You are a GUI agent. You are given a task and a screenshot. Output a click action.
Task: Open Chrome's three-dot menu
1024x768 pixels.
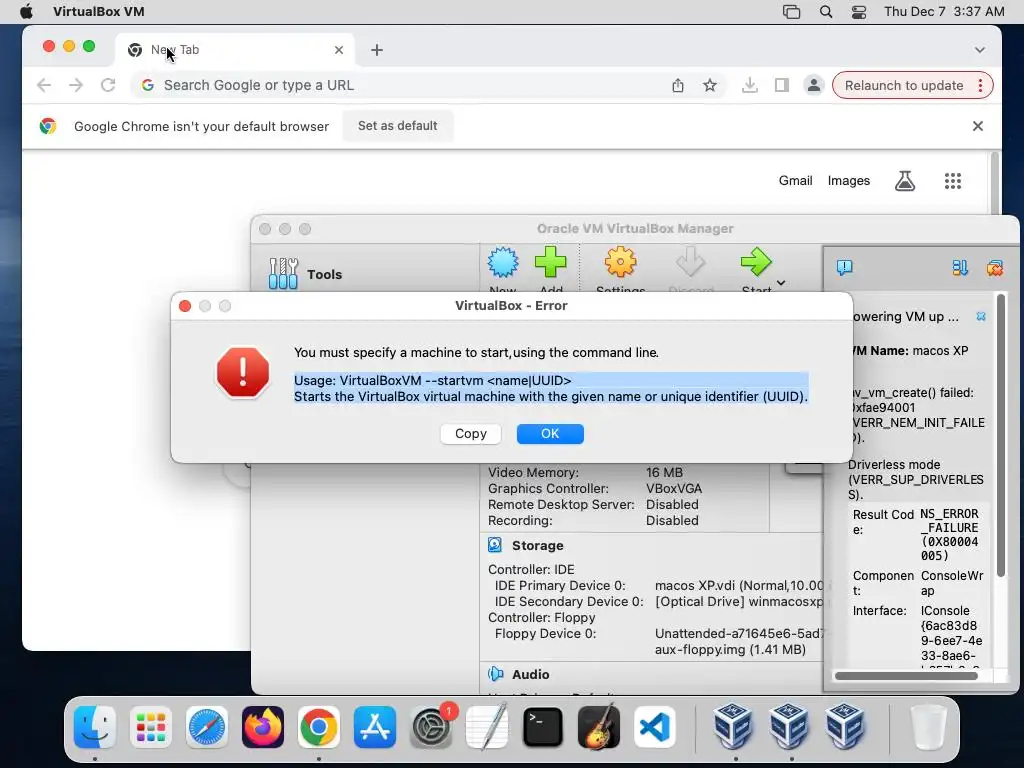tap(980, 86)
